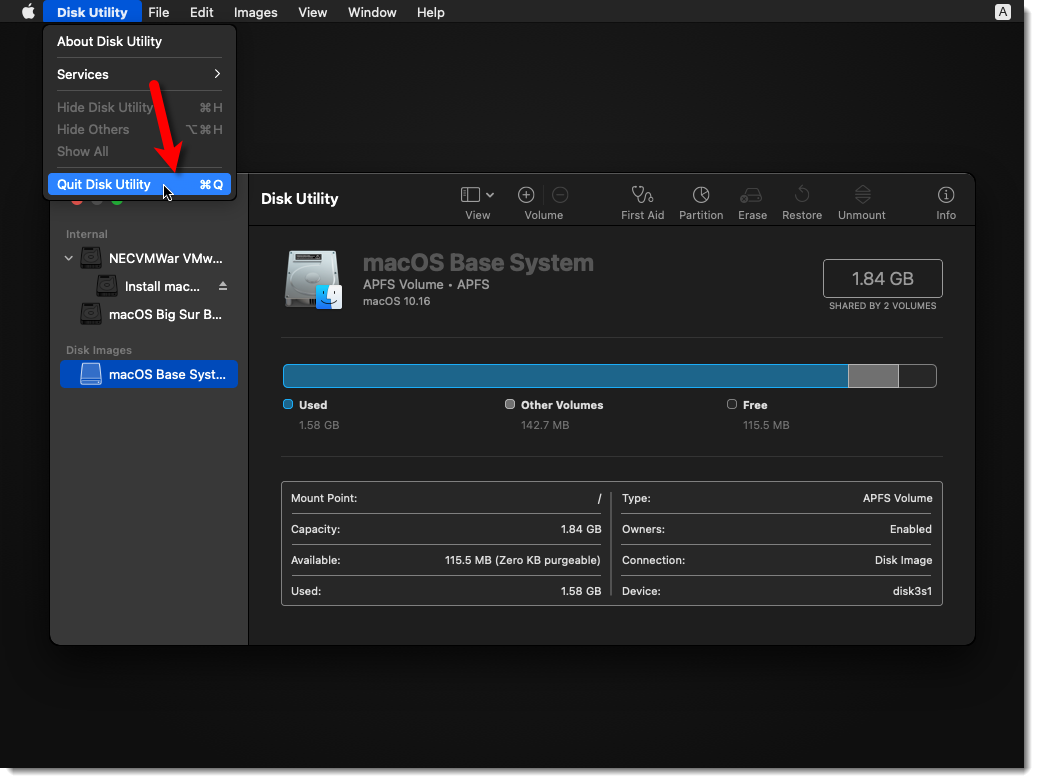
Task: Click the Mount Point row
Action: pos(446,498)
